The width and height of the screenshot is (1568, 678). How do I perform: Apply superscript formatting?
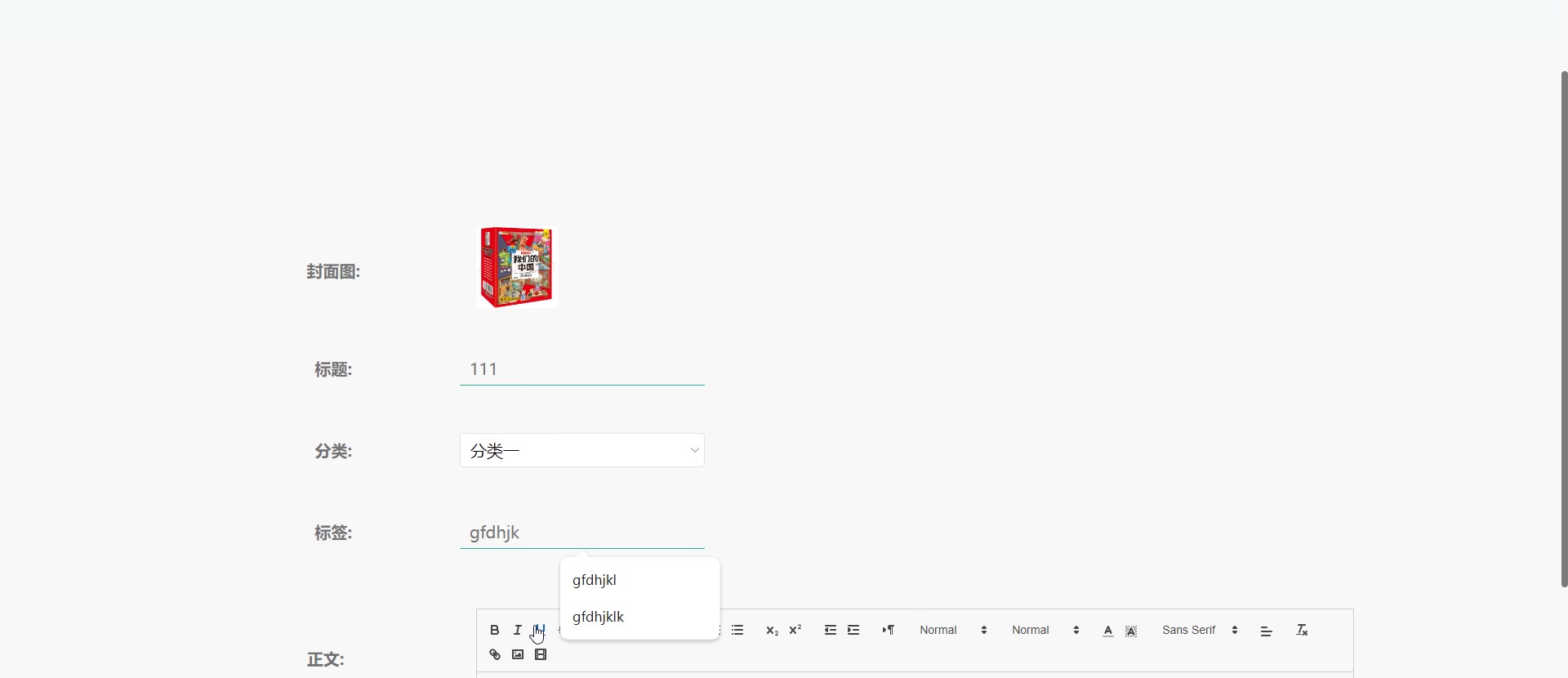click(x=795, y=630)
